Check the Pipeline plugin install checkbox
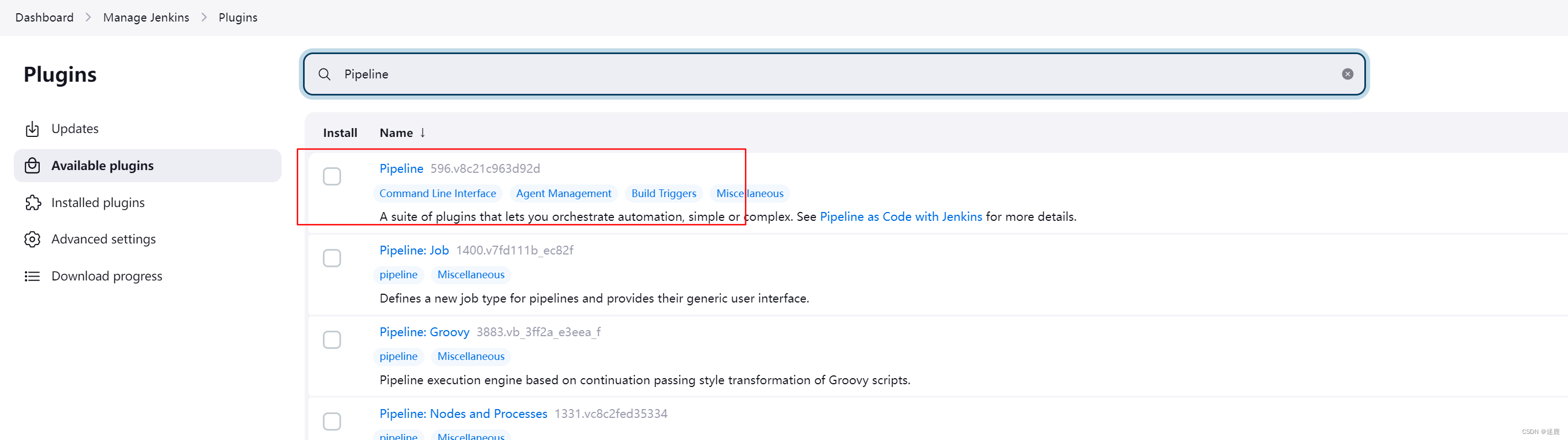 point(332,177)
